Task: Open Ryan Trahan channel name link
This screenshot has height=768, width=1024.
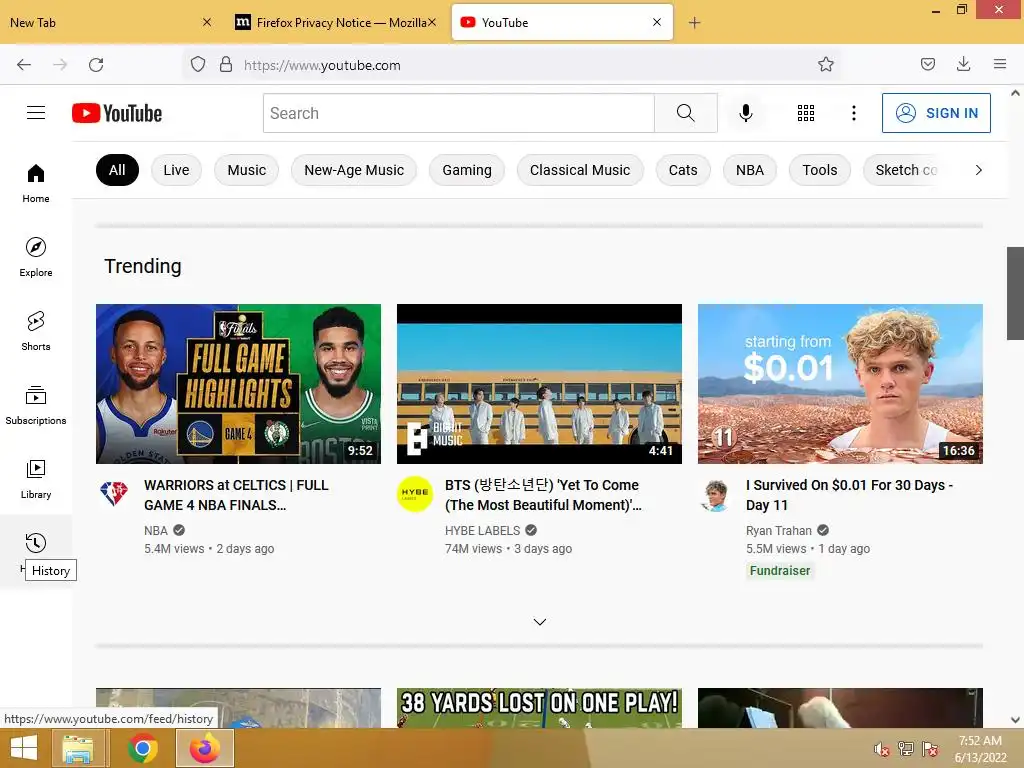Action: tap(778, 530)
